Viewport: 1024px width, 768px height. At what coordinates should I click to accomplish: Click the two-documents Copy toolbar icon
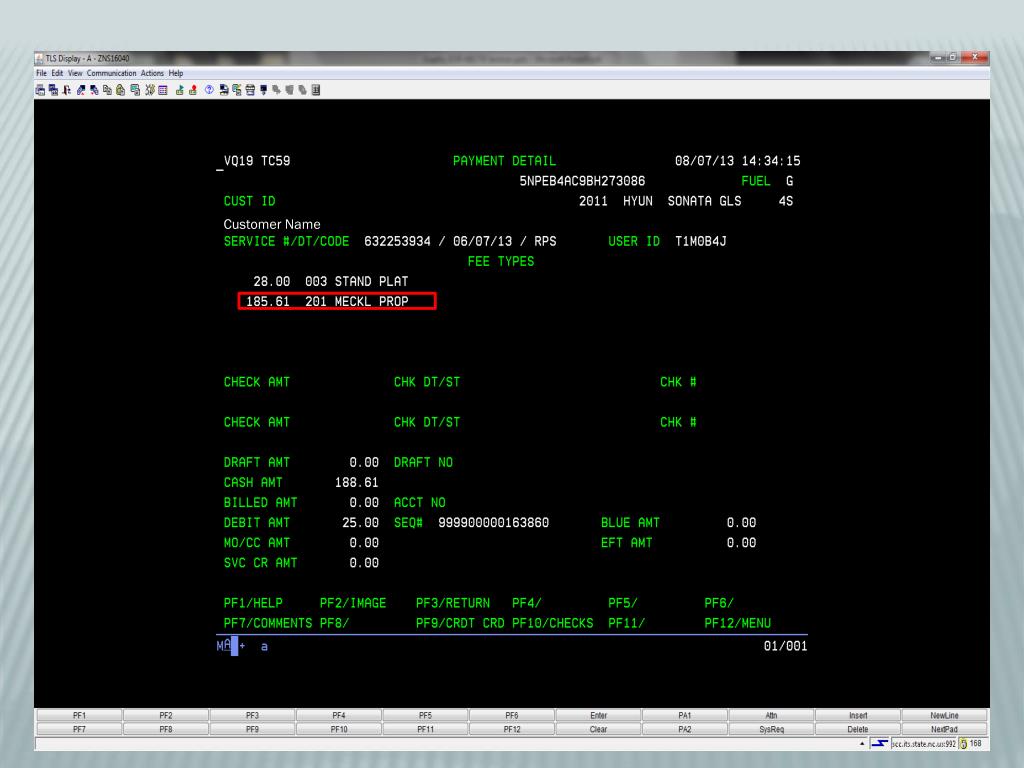[x=107, y=90]
